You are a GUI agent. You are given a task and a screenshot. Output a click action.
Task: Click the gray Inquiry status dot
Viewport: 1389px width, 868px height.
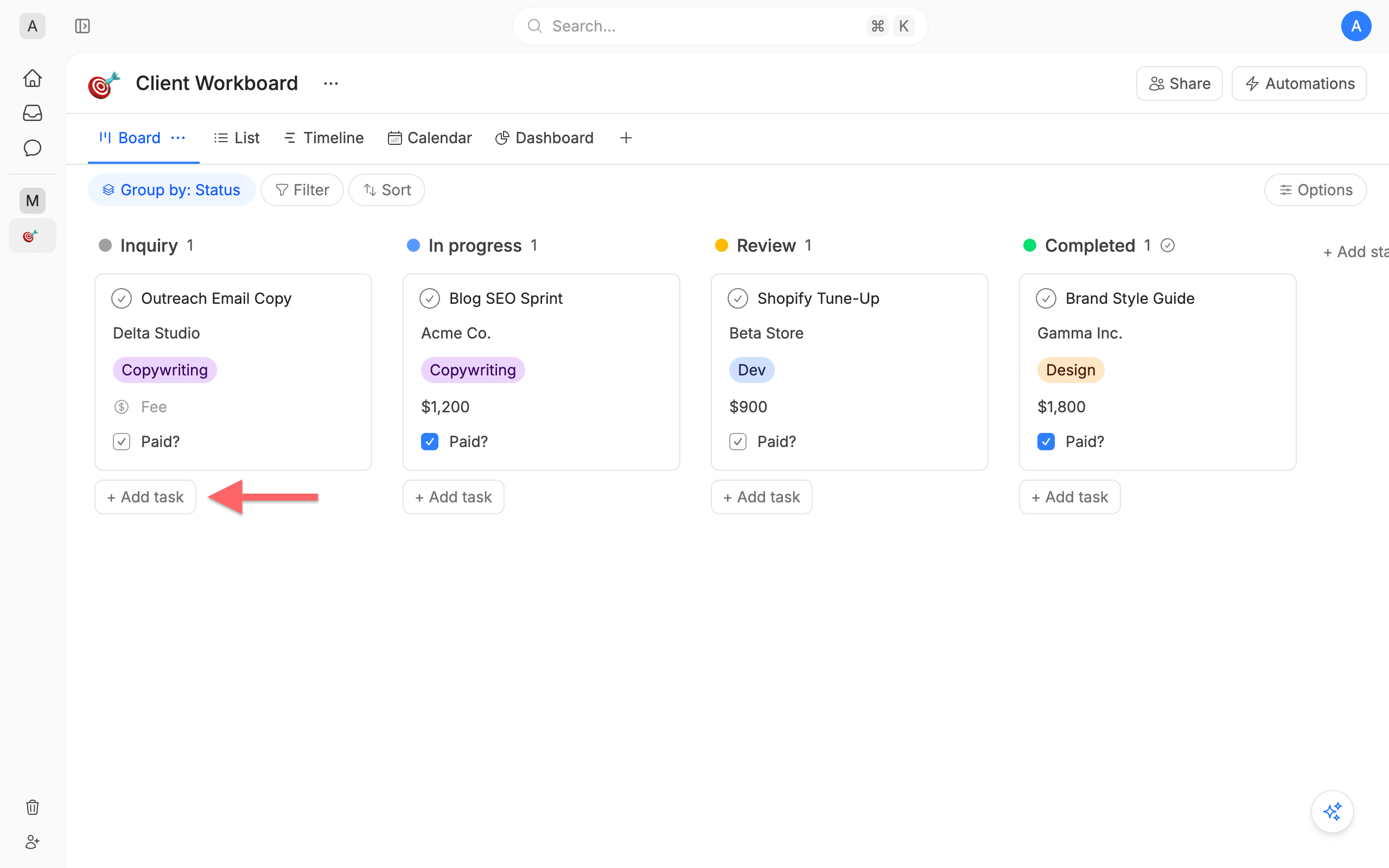point(105,246)
